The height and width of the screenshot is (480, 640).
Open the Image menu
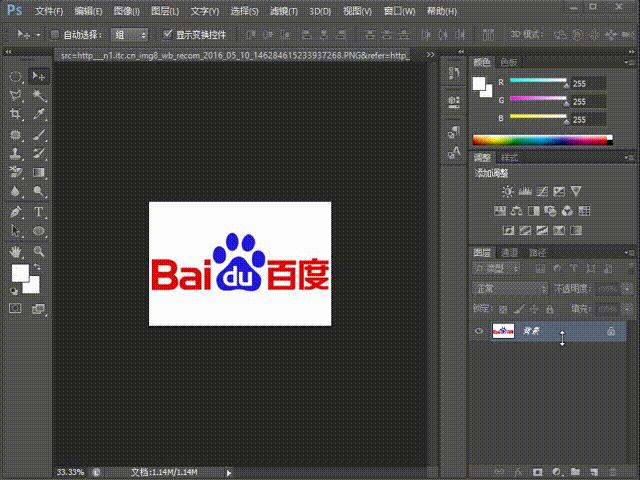(x=127, y=11)
